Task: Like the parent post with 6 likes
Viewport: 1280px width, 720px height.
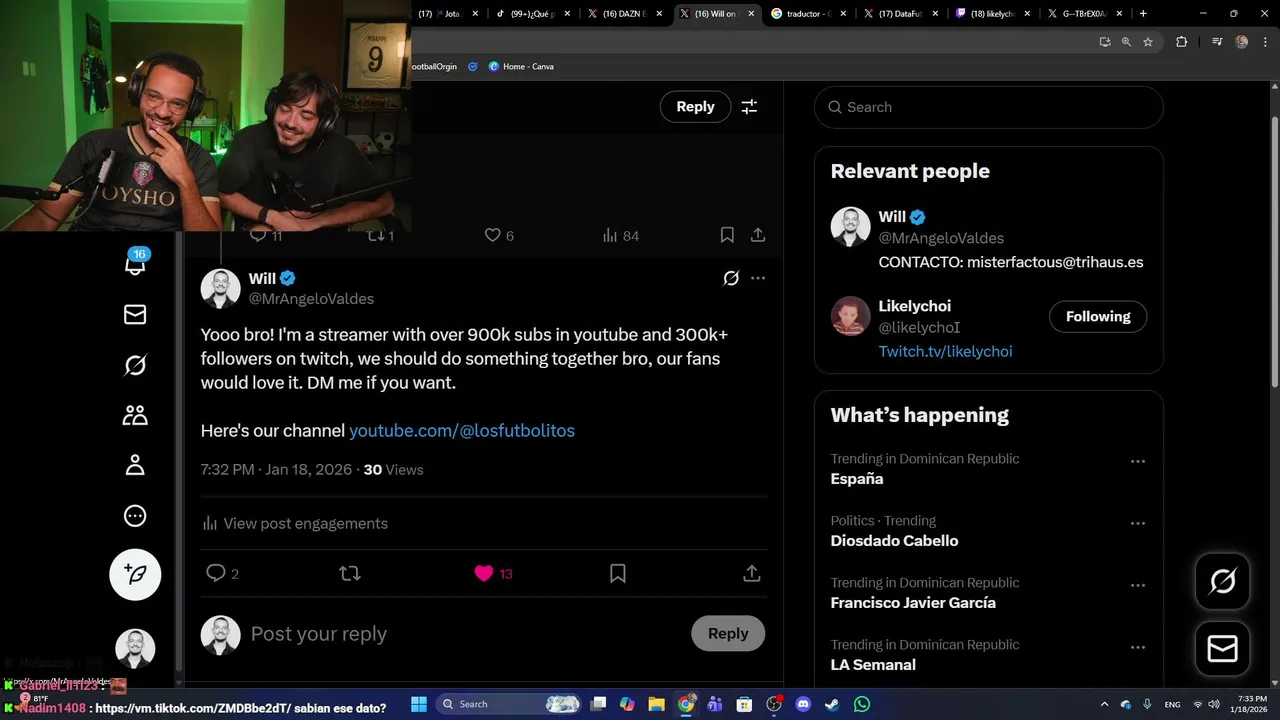Action: click(x=492, y=235)
